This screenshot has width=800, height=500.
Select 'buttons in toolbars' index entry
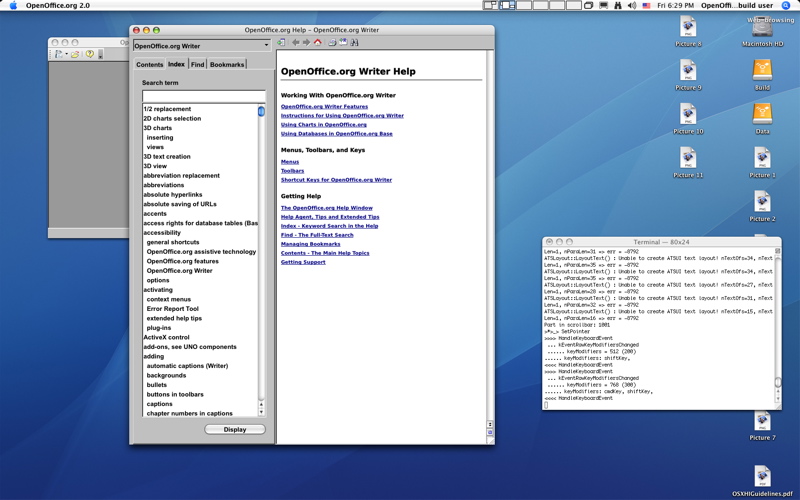tap(175, 394)
